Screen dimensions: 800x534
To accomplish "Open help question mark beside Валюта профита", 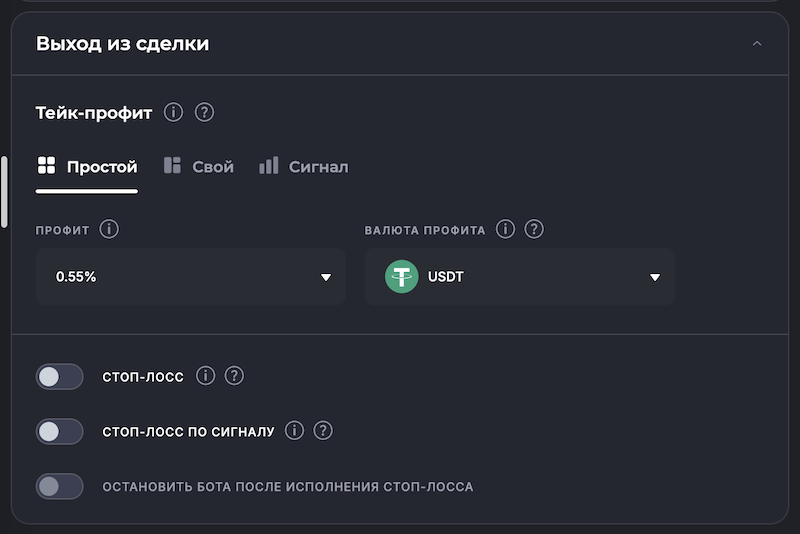I will [x=534, y=230].
